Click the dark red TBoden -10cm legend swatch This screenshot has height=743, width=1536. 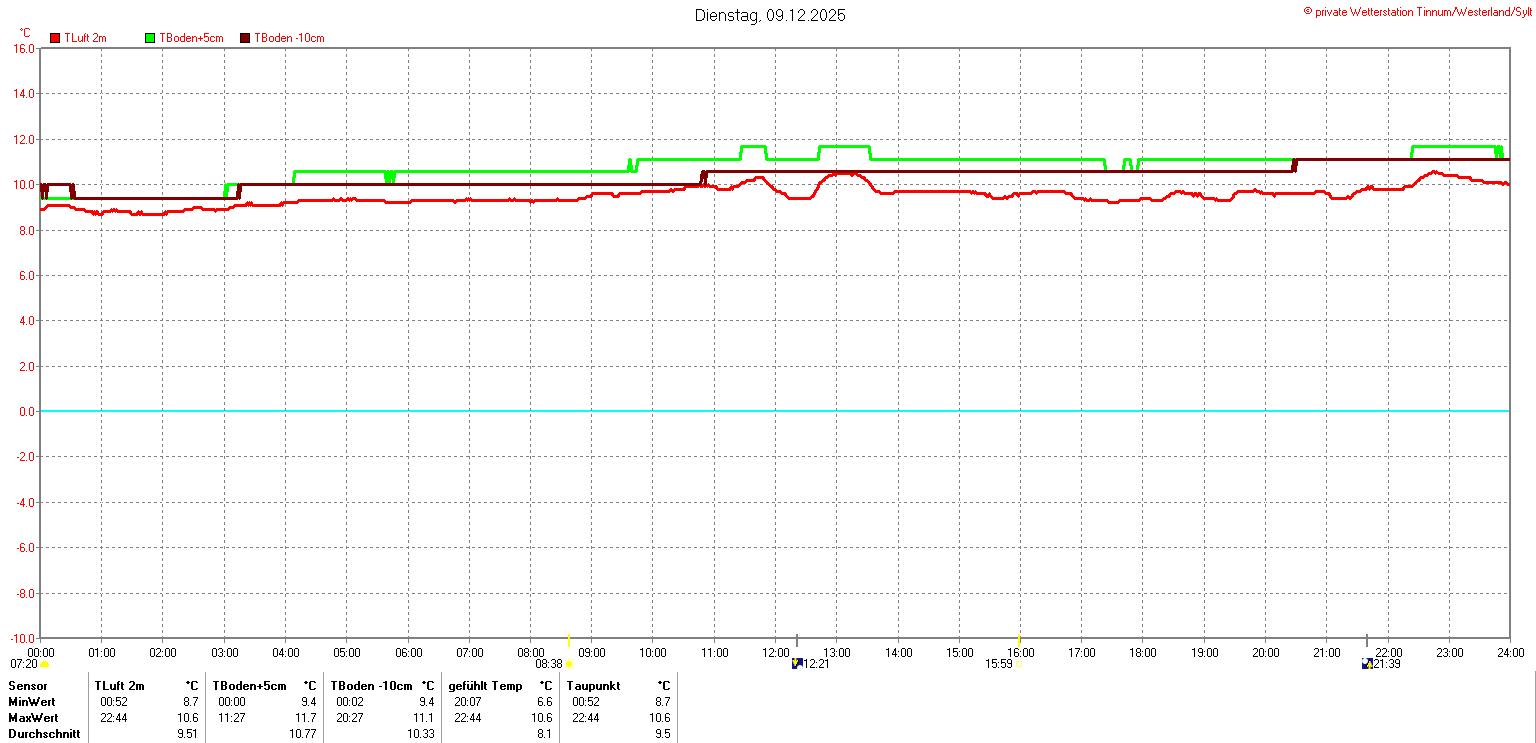245,38
